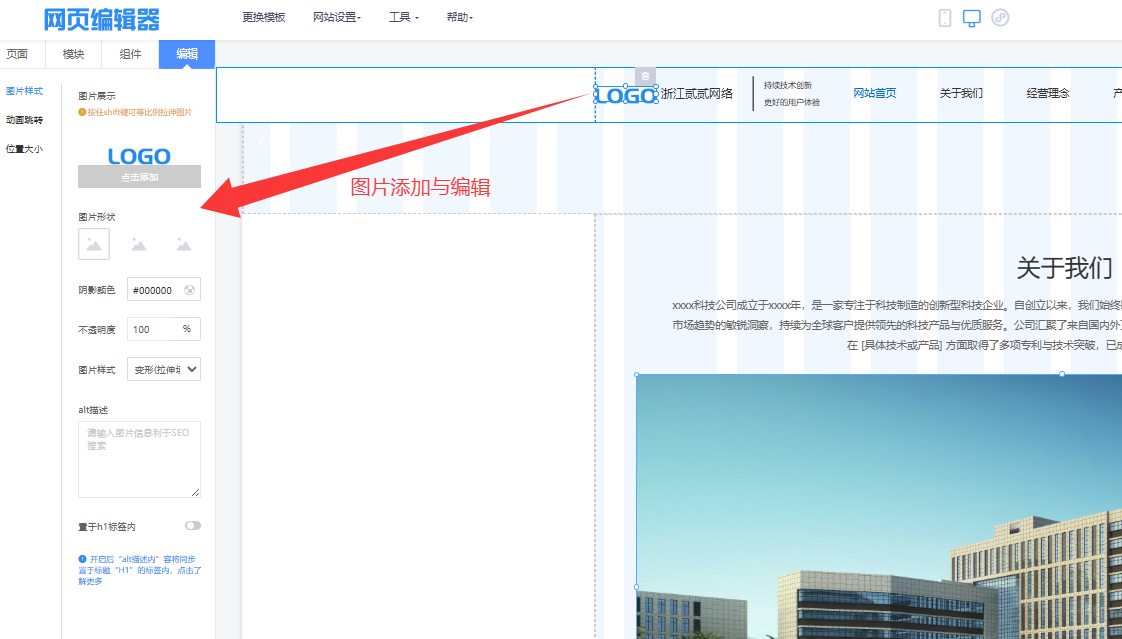The width and height of the screenshot is (1122, 639).
Task: Open the 网站设置 dropdown menu
Action: (x=337, y=18)
